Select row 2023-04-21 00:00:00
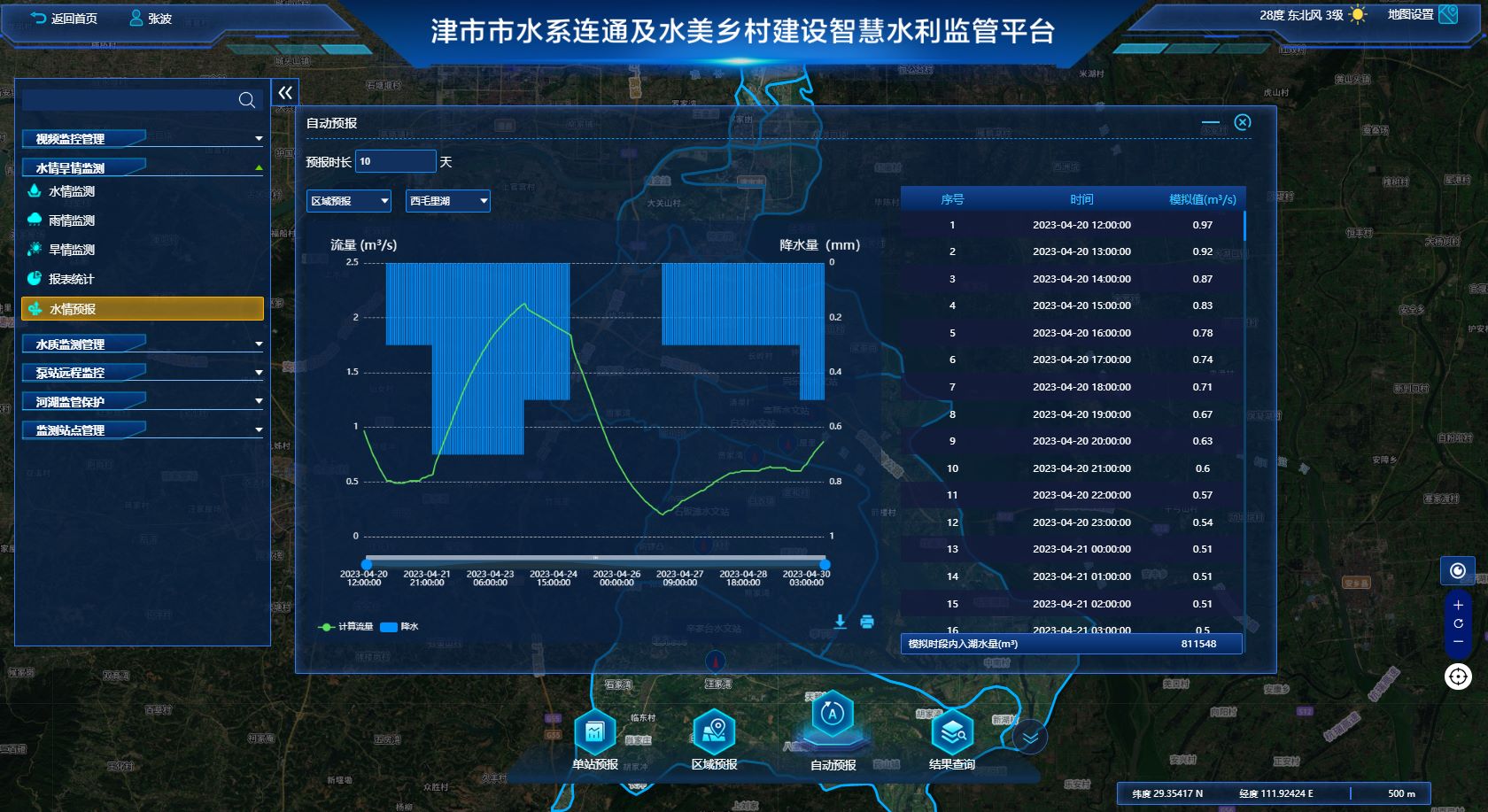 (x=1072, y=549)
